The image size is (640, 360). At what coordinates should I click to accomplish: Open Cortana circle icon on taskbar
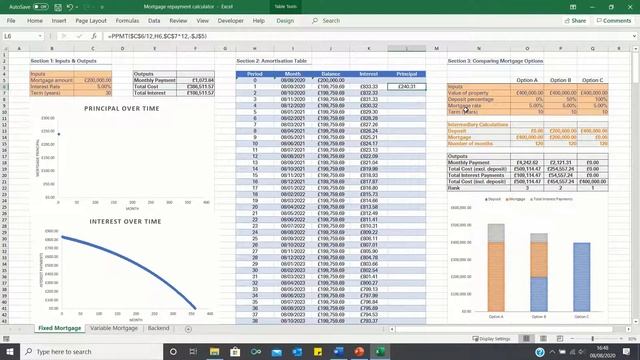[173, 351]
